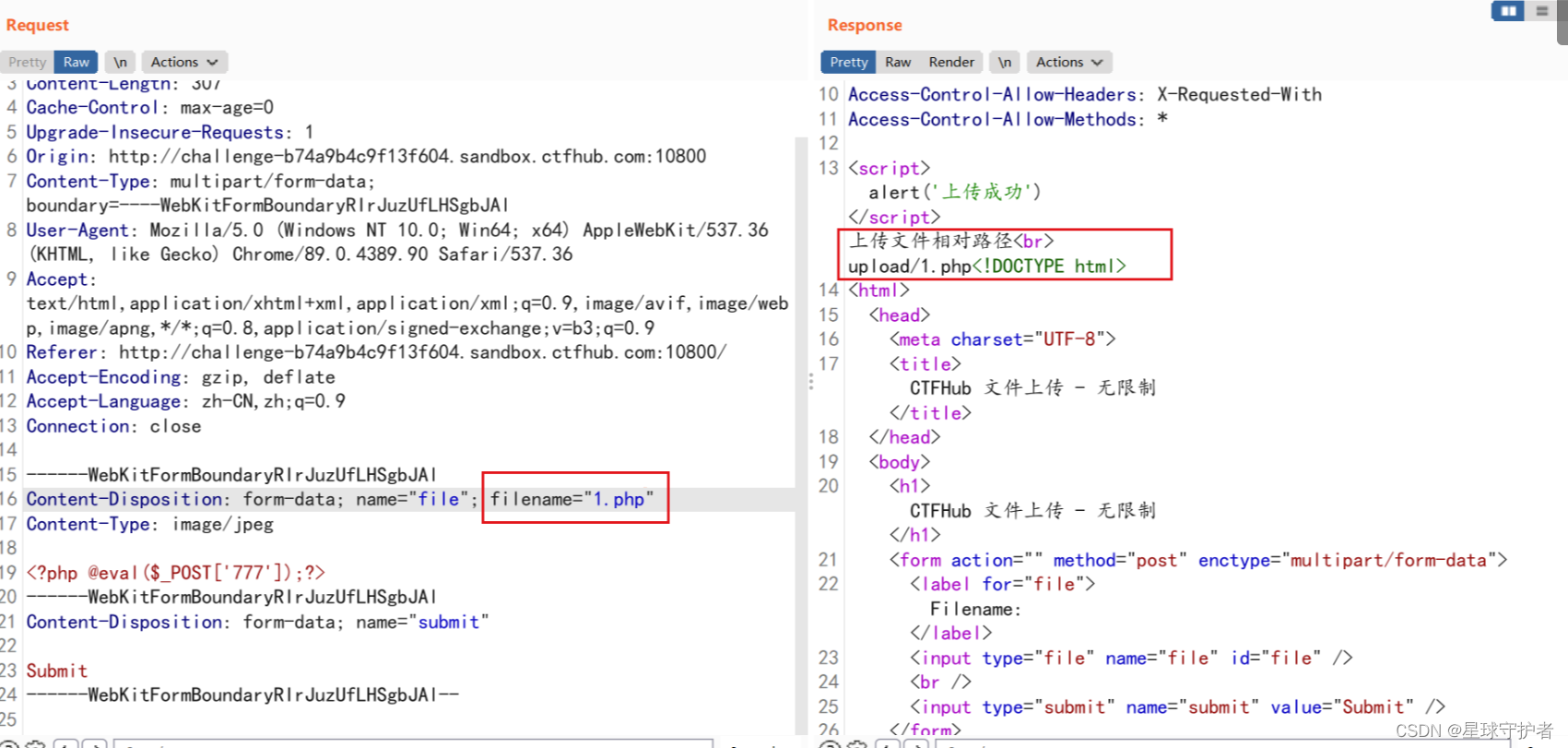The width and height of the screenshot is (1568, 748).
Task: Click the Accept-Encoding: gzip, deflate line
Action: (181, 377)
